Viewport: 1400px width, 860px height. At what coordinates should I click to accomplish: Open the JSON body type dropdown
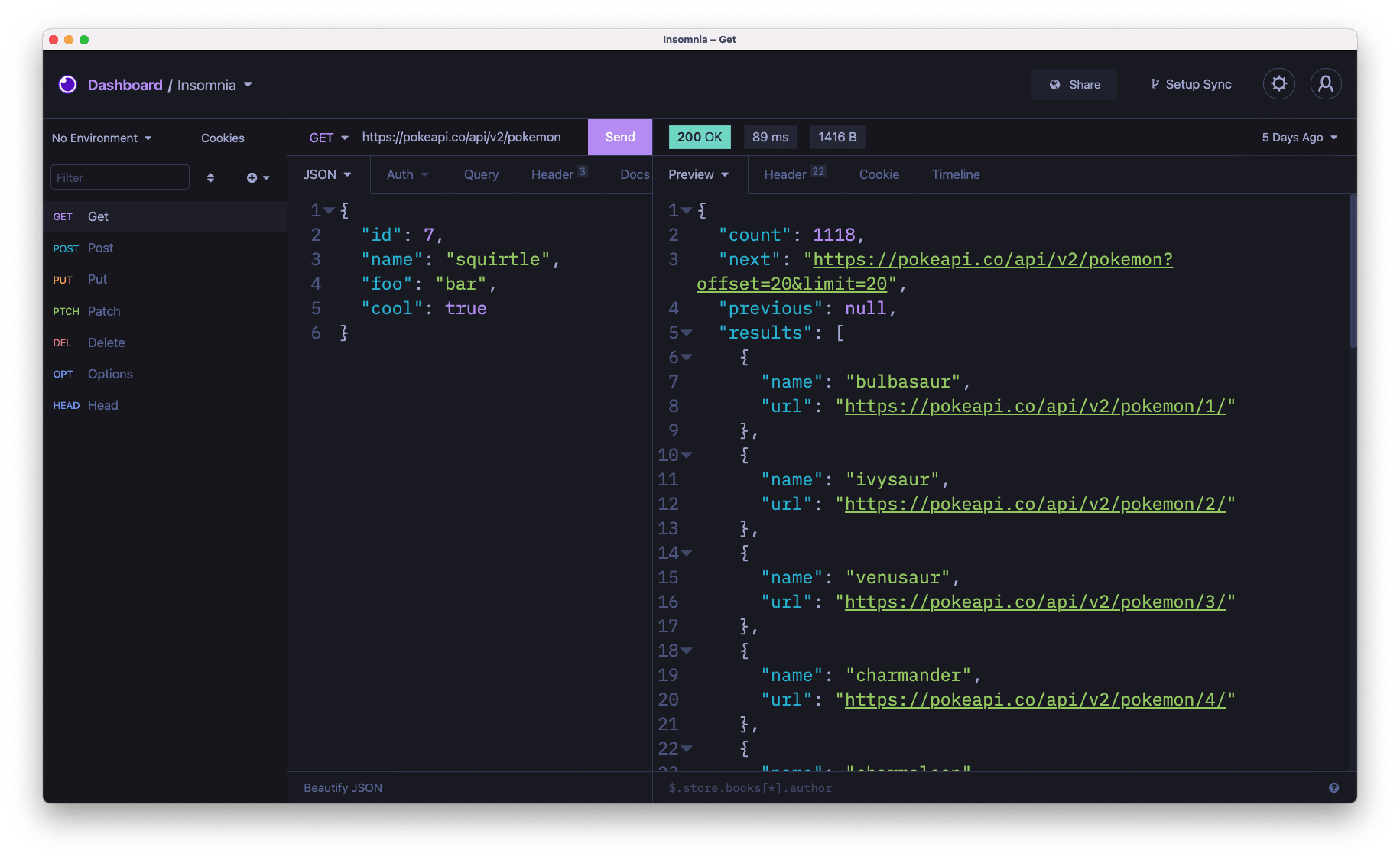coord(327,174)
